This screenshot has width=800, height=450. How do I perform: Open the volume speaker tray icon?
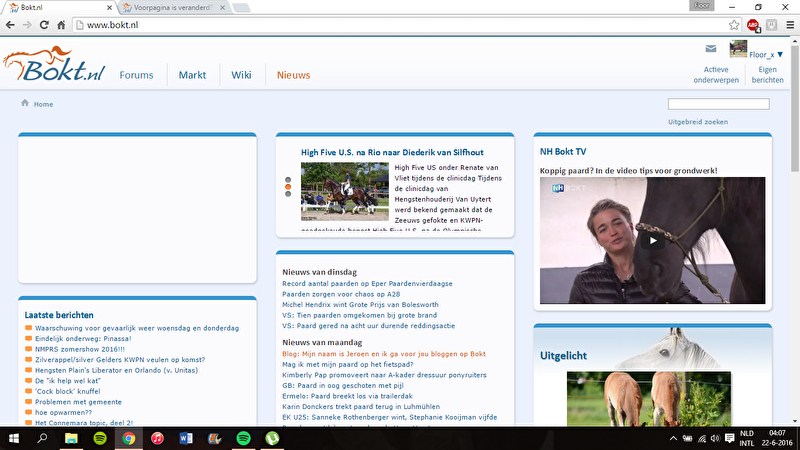pyautogui.click(x=715, y=438)
